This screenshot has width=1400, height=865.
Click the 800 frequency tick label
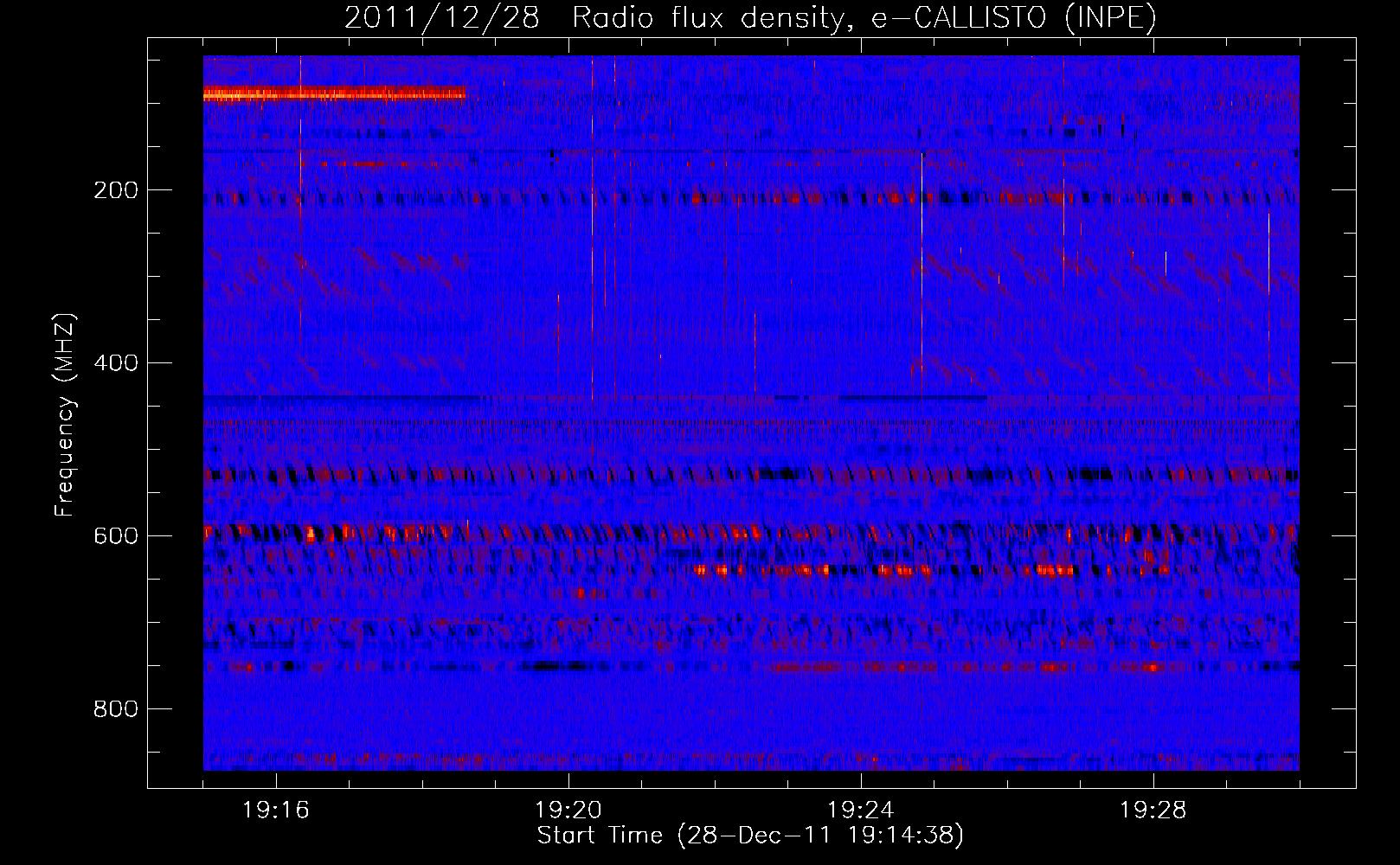tap(116, 708)
